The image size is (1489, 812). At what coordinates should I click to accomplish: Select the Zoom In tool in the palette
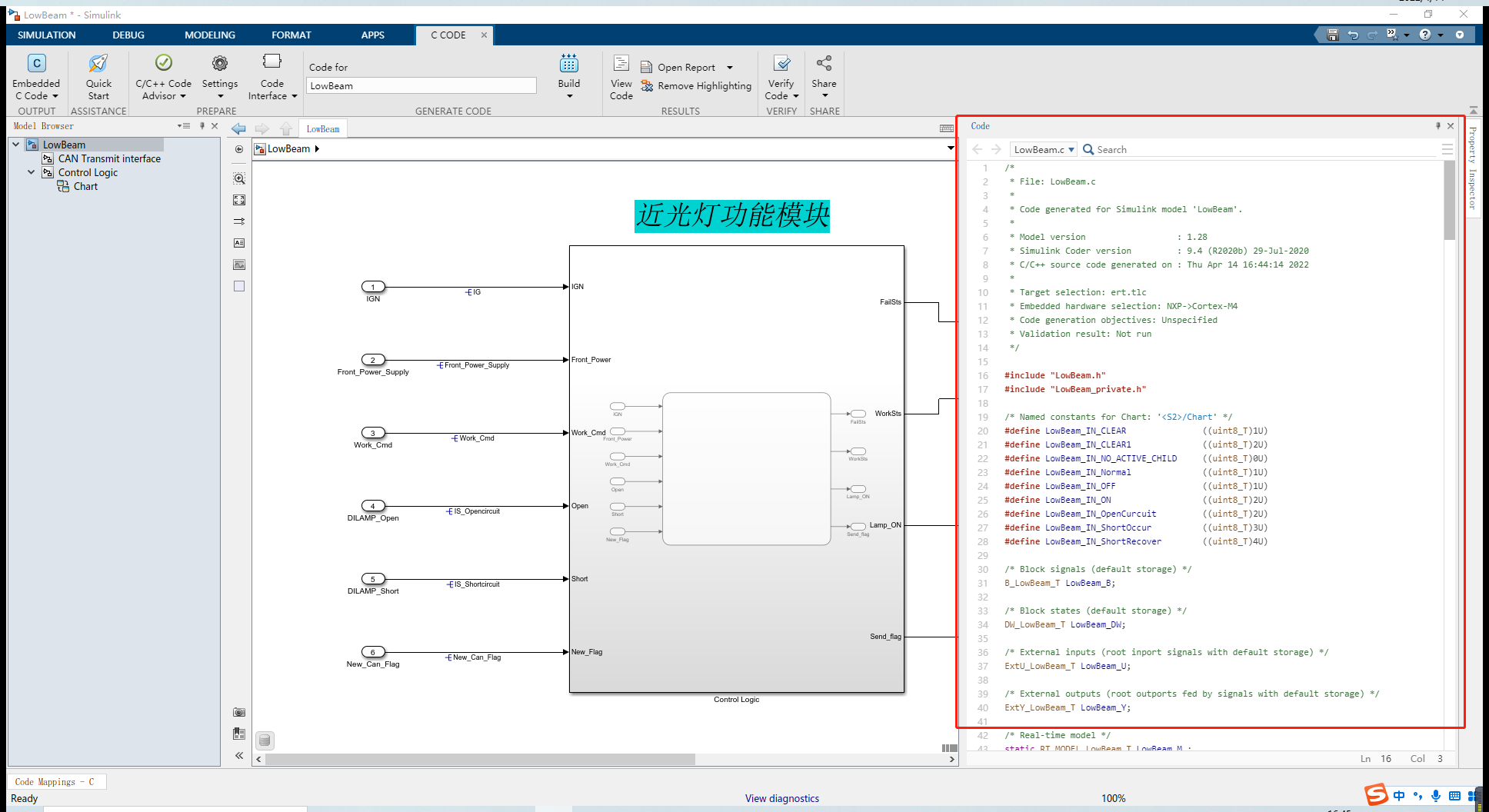coord(239,178)
